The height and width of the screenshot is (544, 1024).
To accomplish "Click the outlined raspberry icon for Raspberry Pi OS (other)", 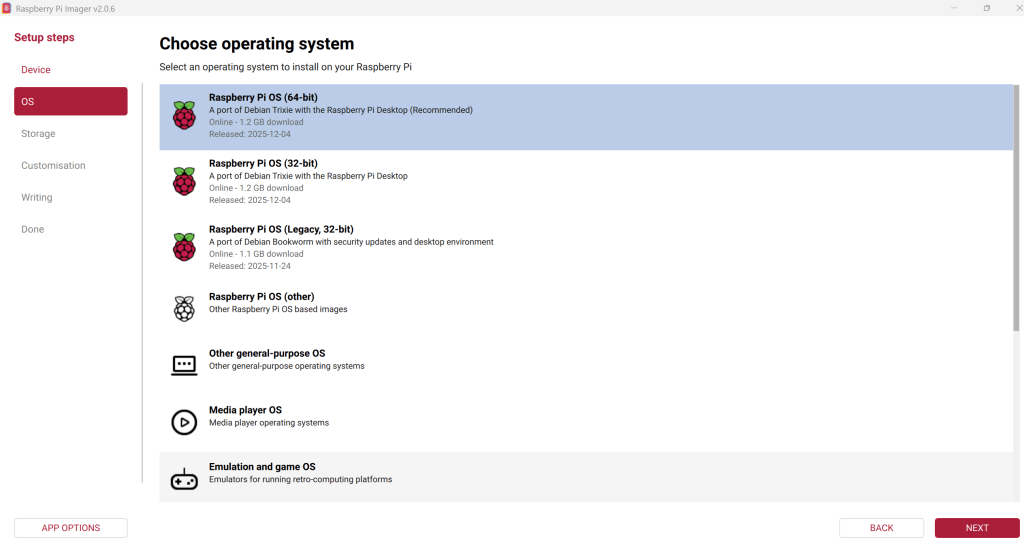I will [x=184, y=309].
